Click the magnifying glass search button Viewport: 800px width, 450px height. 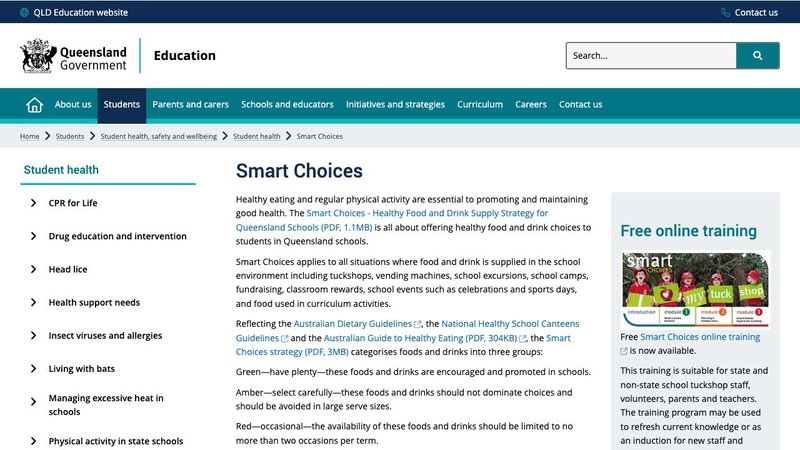[x=758, y=56]
